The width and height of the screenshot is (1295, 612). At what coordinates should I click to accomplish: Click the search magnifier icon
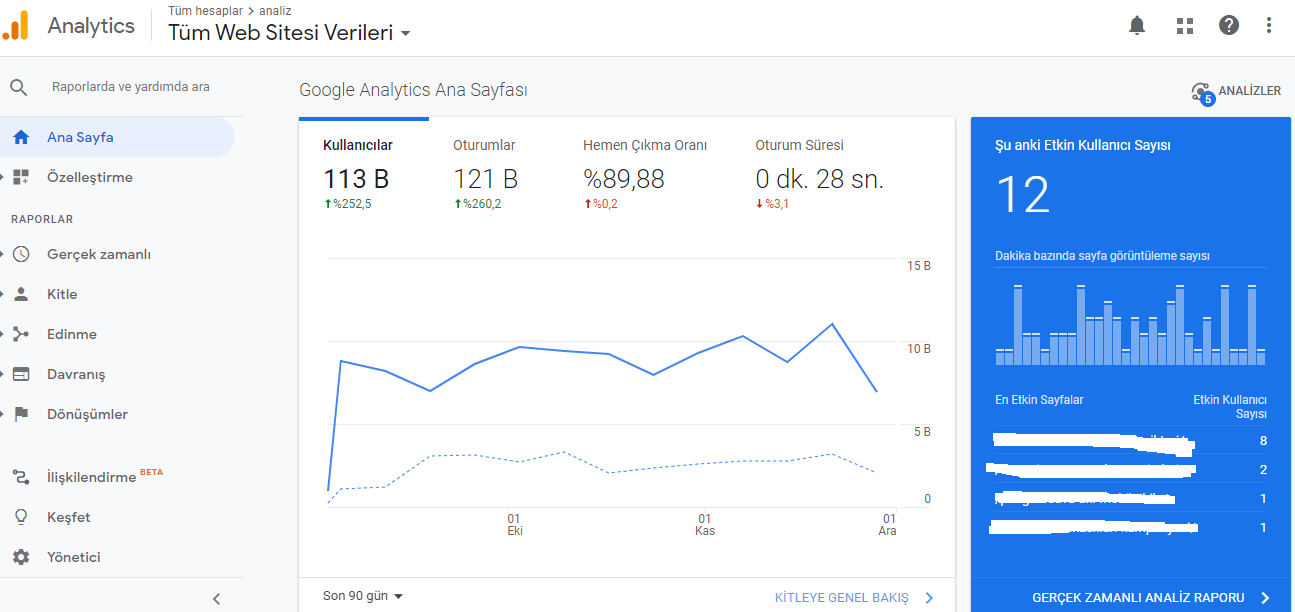point(19,87)
